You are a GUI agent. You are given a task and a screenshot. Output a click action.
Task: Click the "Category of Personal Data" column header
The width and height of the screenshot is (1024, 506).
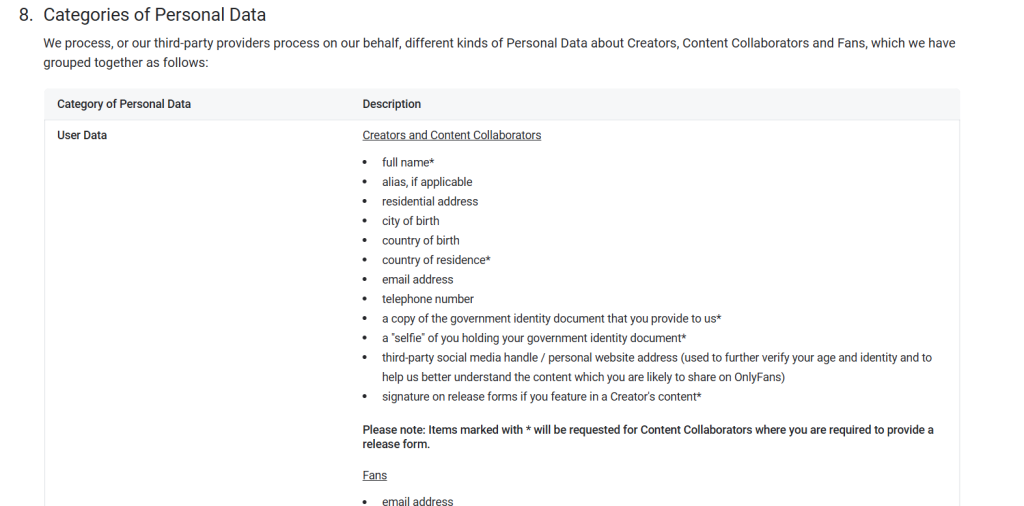(x=124, y=104)
